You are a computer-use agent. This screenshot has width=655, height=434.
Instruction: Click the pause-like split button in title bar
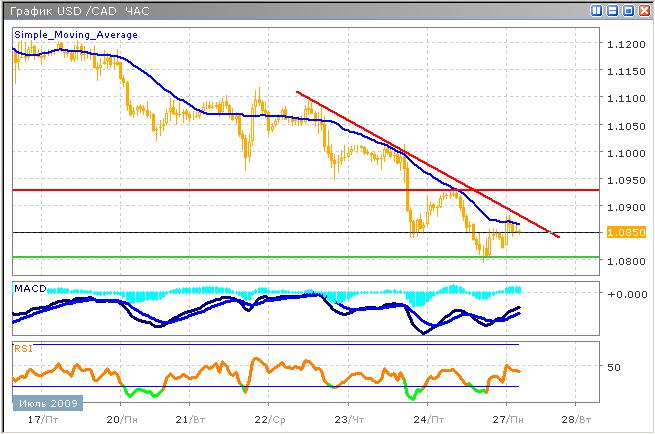(x=597, y=10)
